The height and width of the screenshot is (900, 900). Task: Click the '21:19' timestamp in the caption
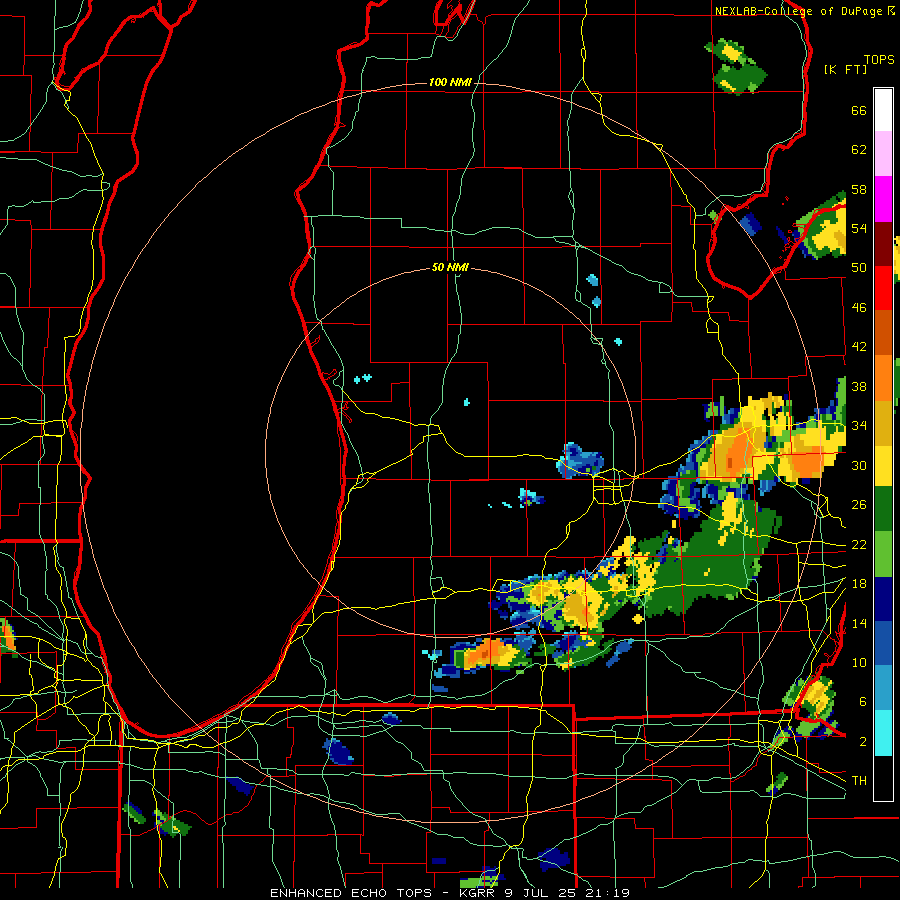click(608, 893)
